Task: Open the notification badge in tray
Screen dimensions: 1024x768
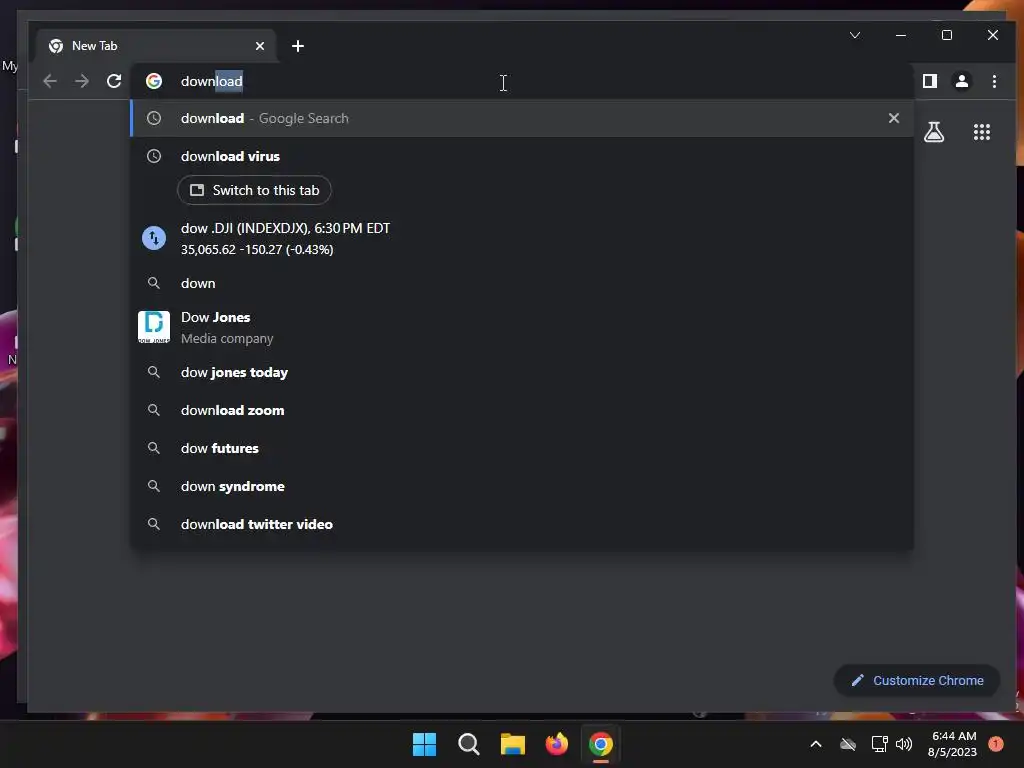Action: point(996,744)
